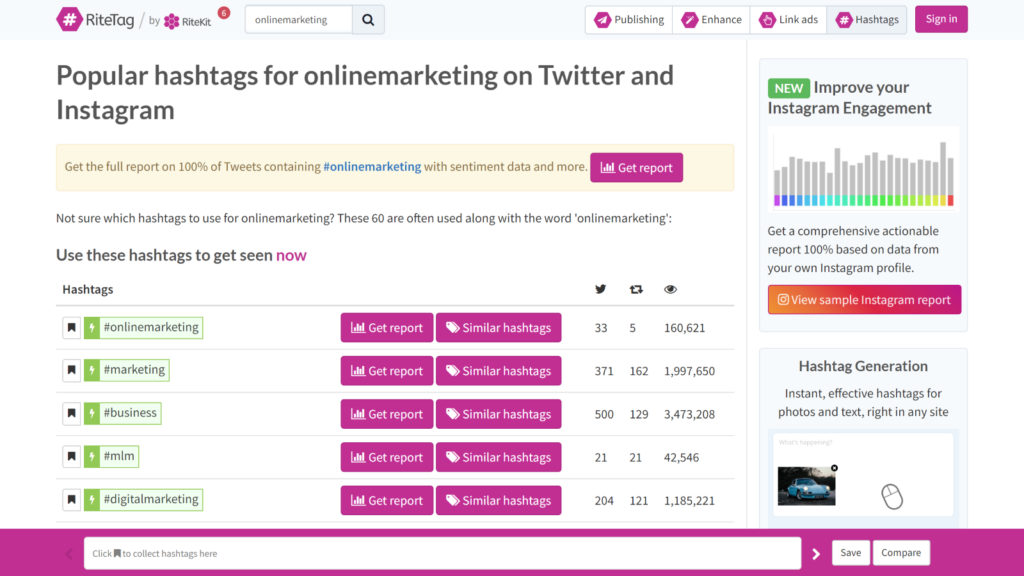Show similar hashtags for #mlm
The image size is (1024, 576).
pos(498,457)
